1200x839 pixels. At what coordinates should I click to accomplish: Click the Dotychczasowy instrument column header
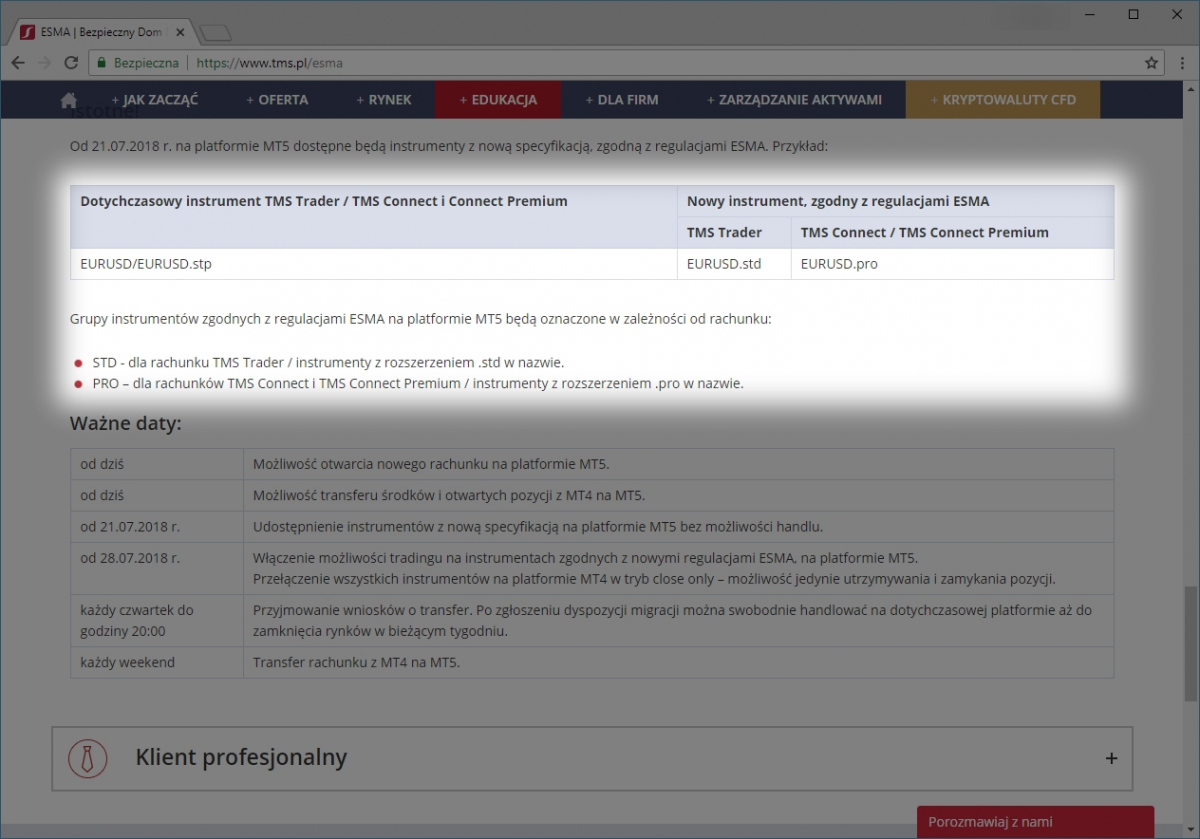click(374, 217)
